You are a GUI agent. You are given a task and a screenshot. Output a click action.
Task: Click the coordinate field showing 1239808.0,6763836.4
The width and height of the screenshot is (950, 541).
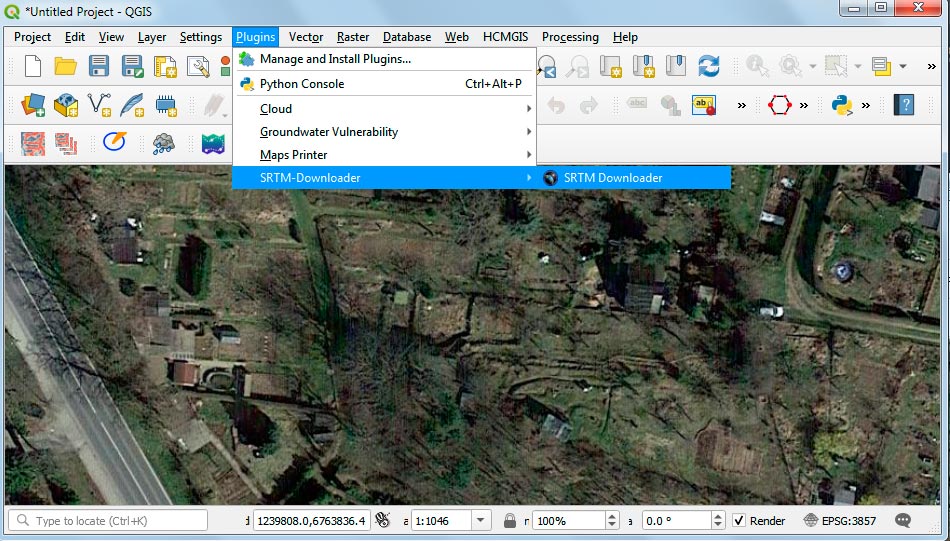(311, 520)
